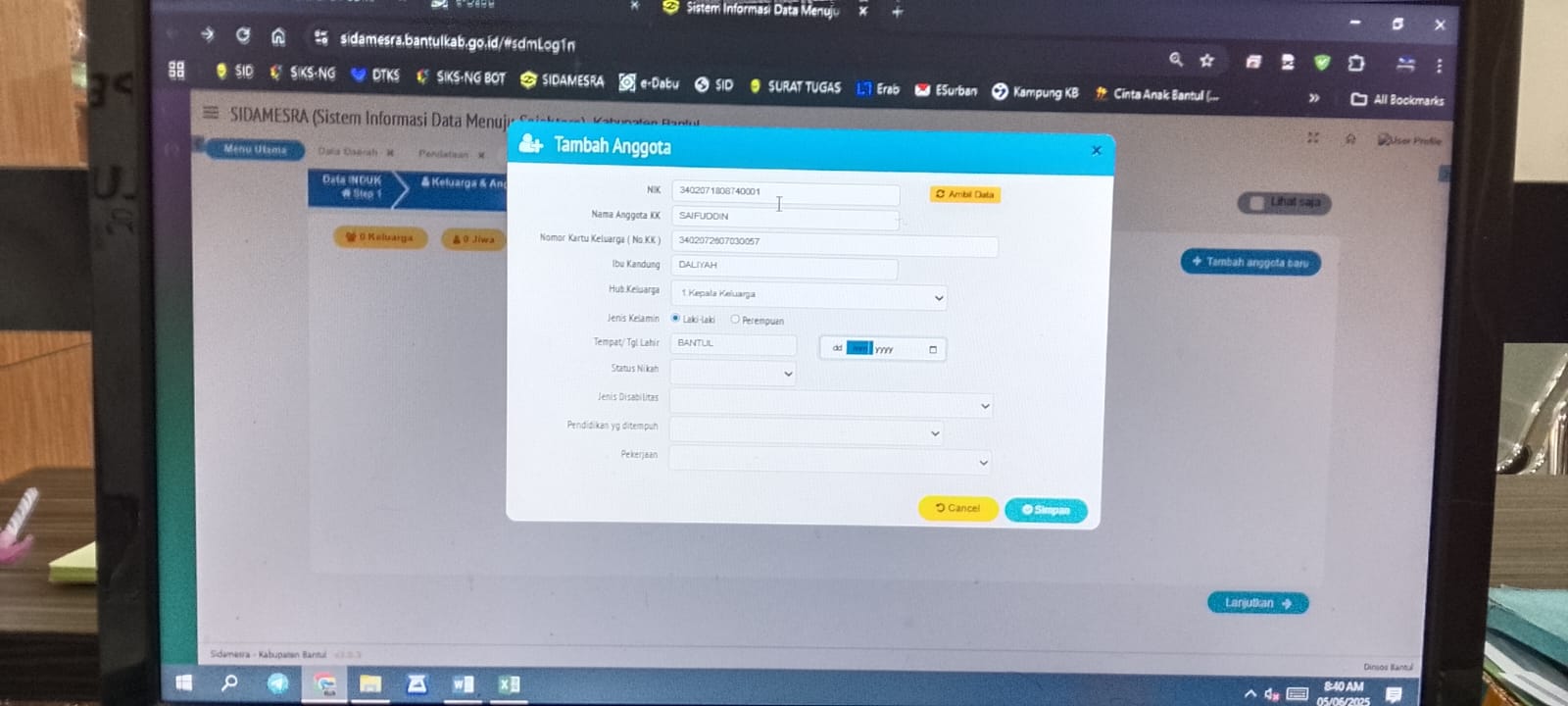1568x706 pixels.
Task: Open the browser extensions puzzle icon
Action: point(1356,63)
